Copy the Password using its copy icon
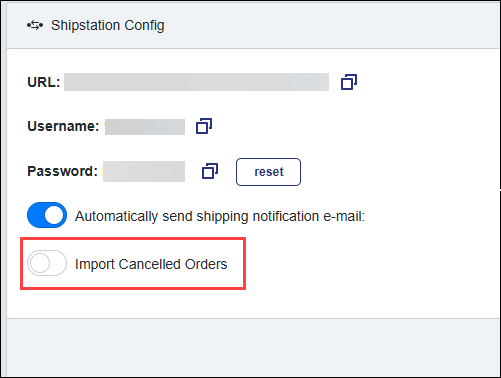Image resolution: width=501 pixels, height=378 pixels. (210, 171)
